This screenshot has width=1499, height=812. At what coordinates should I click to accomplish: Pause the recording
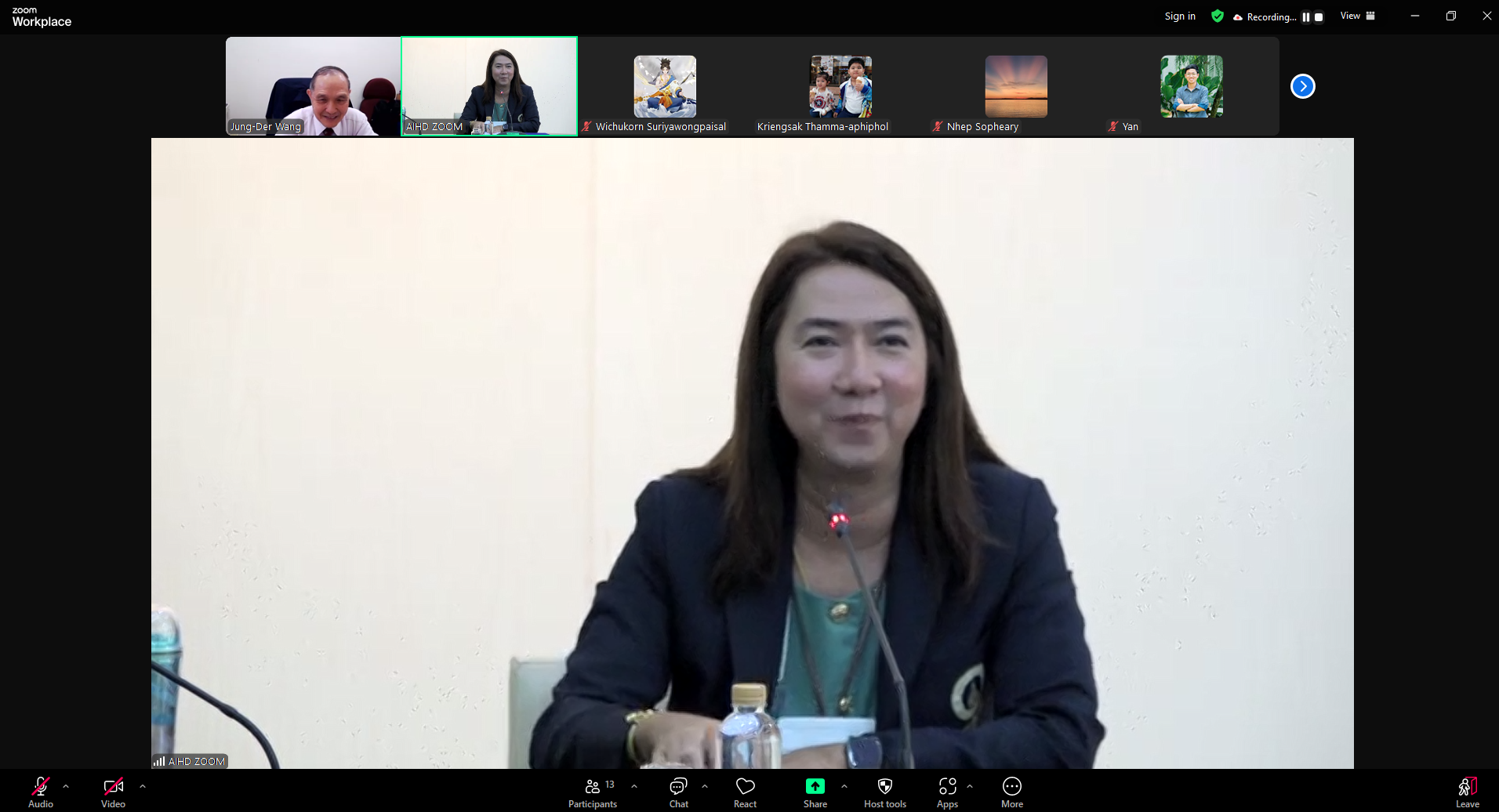pos(1306,16)
